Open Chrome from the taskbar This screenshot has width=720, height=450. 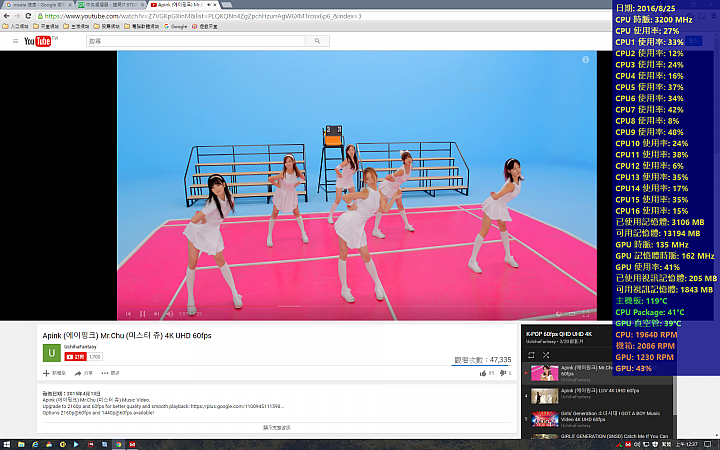tap(118, 444)
